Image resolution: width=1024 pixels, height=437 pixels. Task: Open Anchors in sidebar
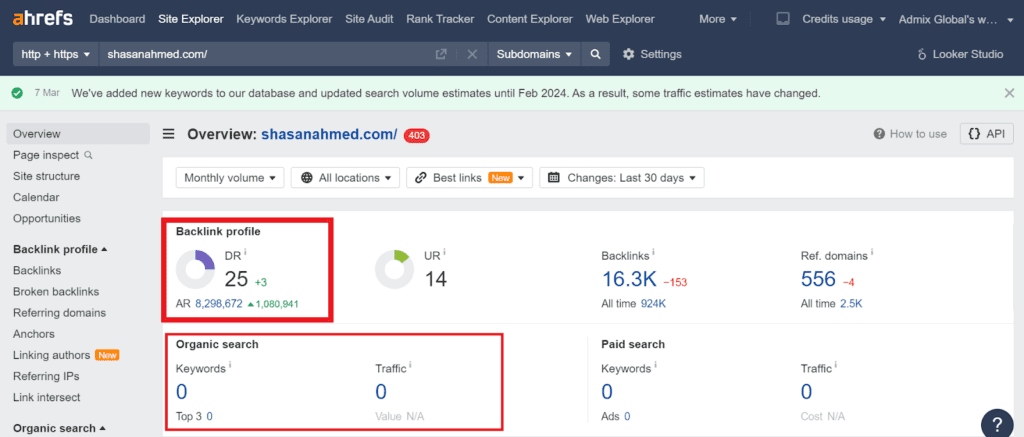34,334
